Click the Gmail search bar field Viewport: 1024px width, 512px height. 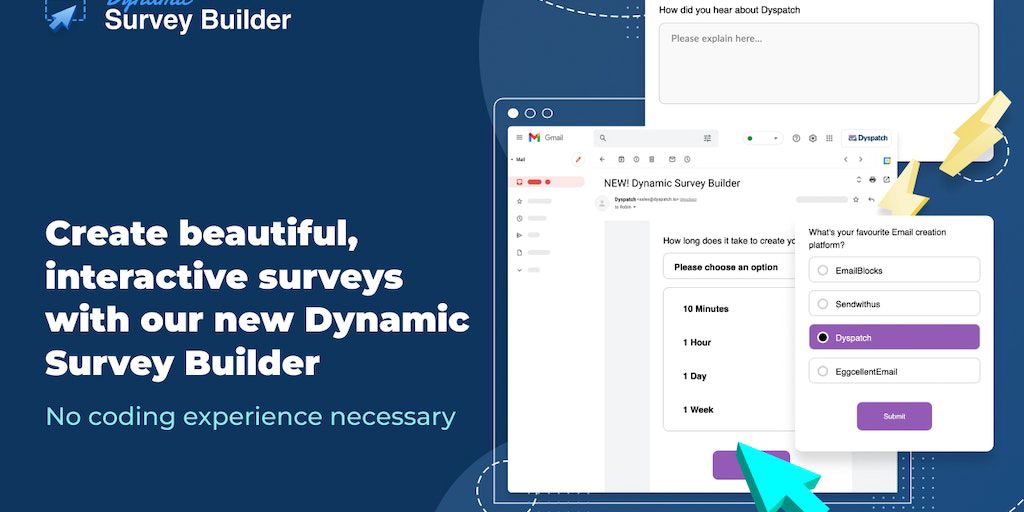tap(656, 138)
